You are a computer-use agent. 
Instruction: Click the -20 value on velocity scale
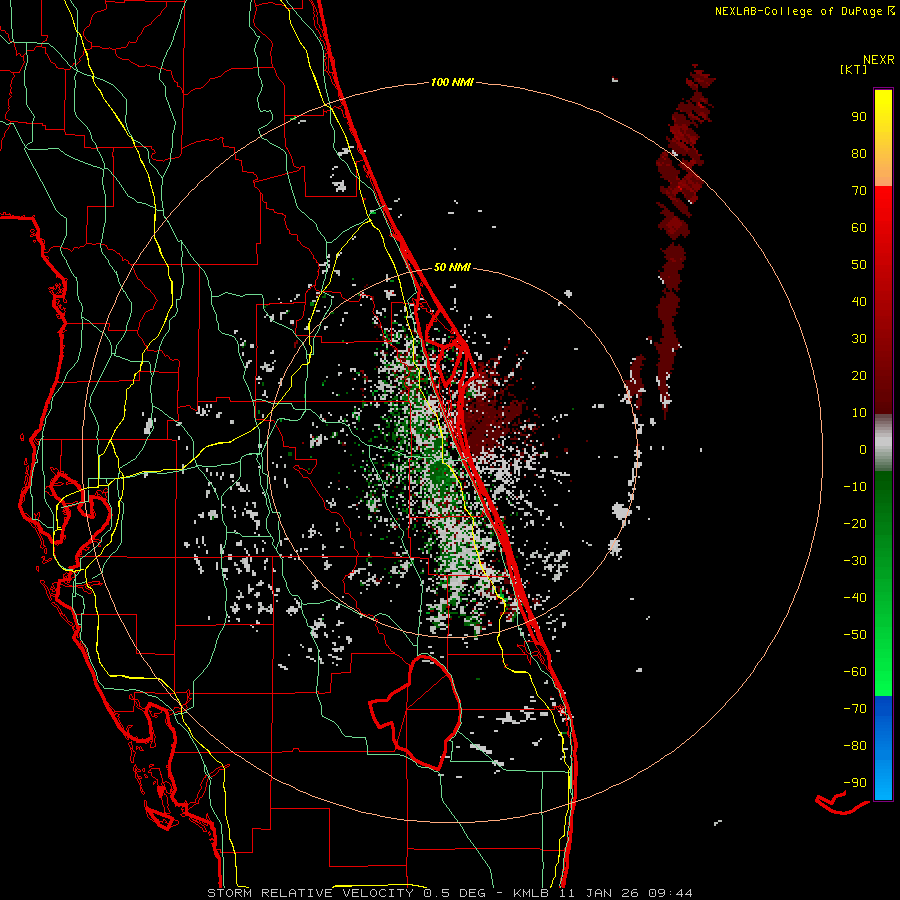coord(855,523)
